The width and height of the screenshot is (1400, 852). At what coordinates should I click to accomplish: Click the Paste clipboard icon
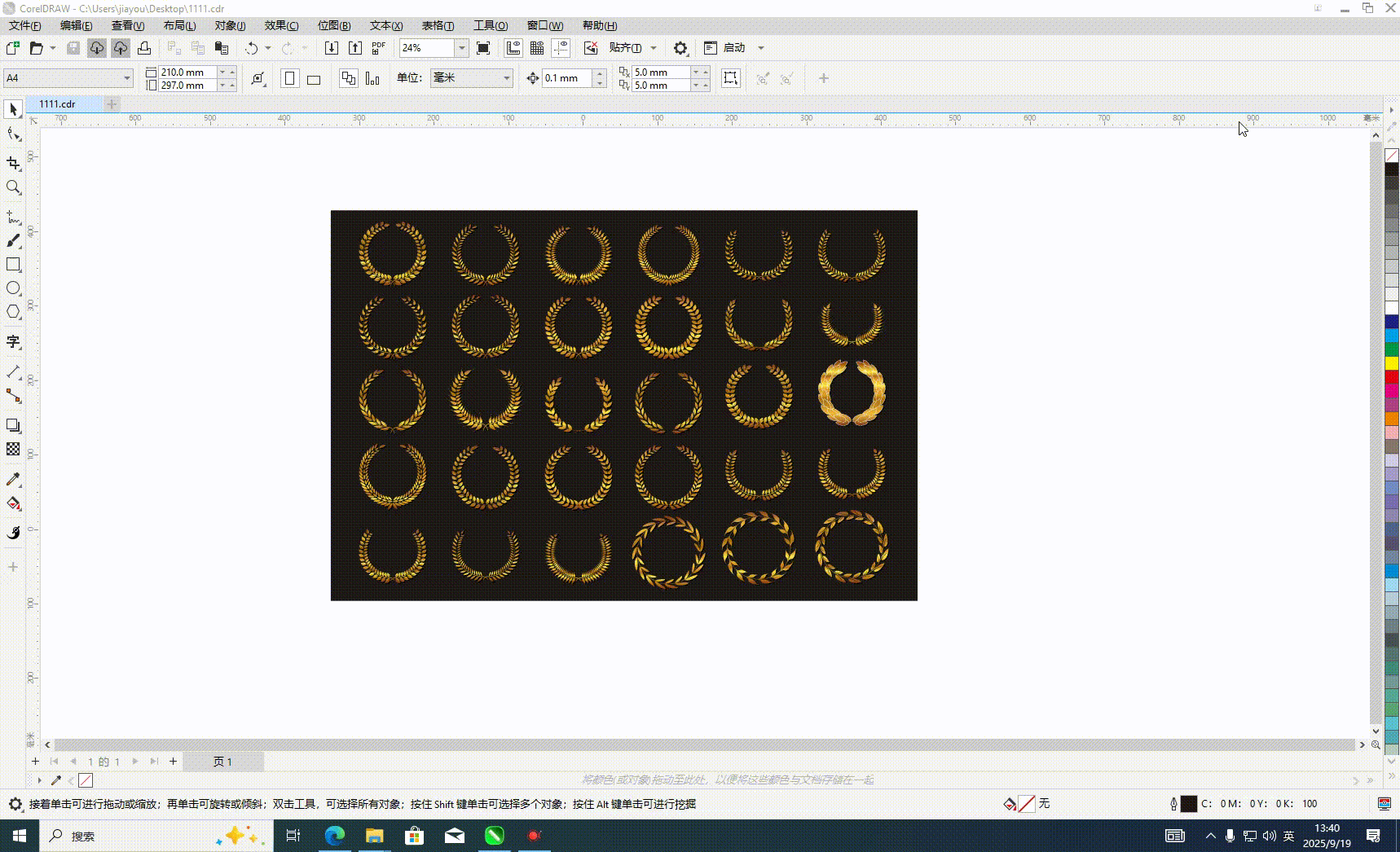tap(221, 48)
